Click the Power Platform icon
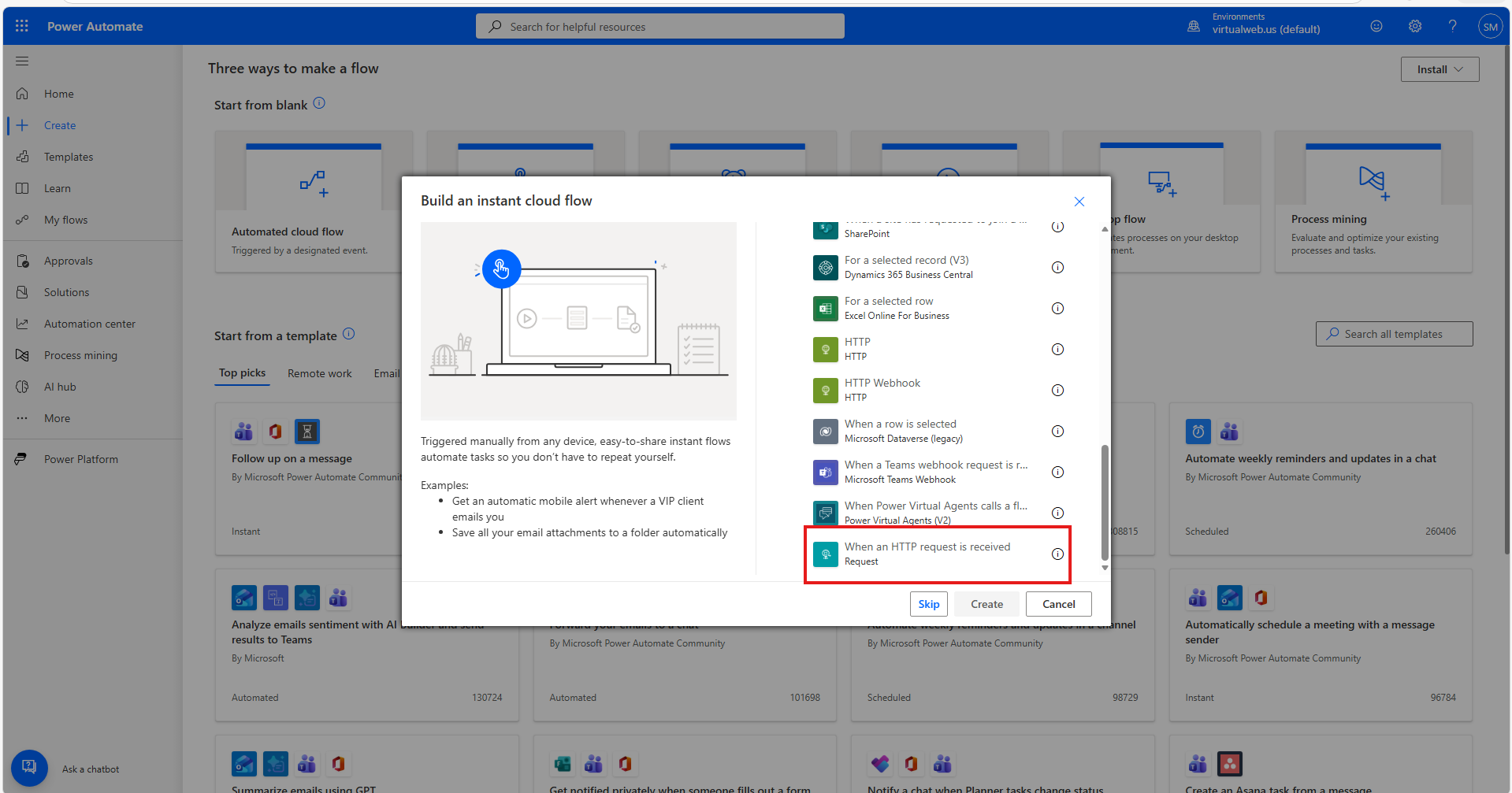Viewport: 1512px width, 793px height. point(20,459)
